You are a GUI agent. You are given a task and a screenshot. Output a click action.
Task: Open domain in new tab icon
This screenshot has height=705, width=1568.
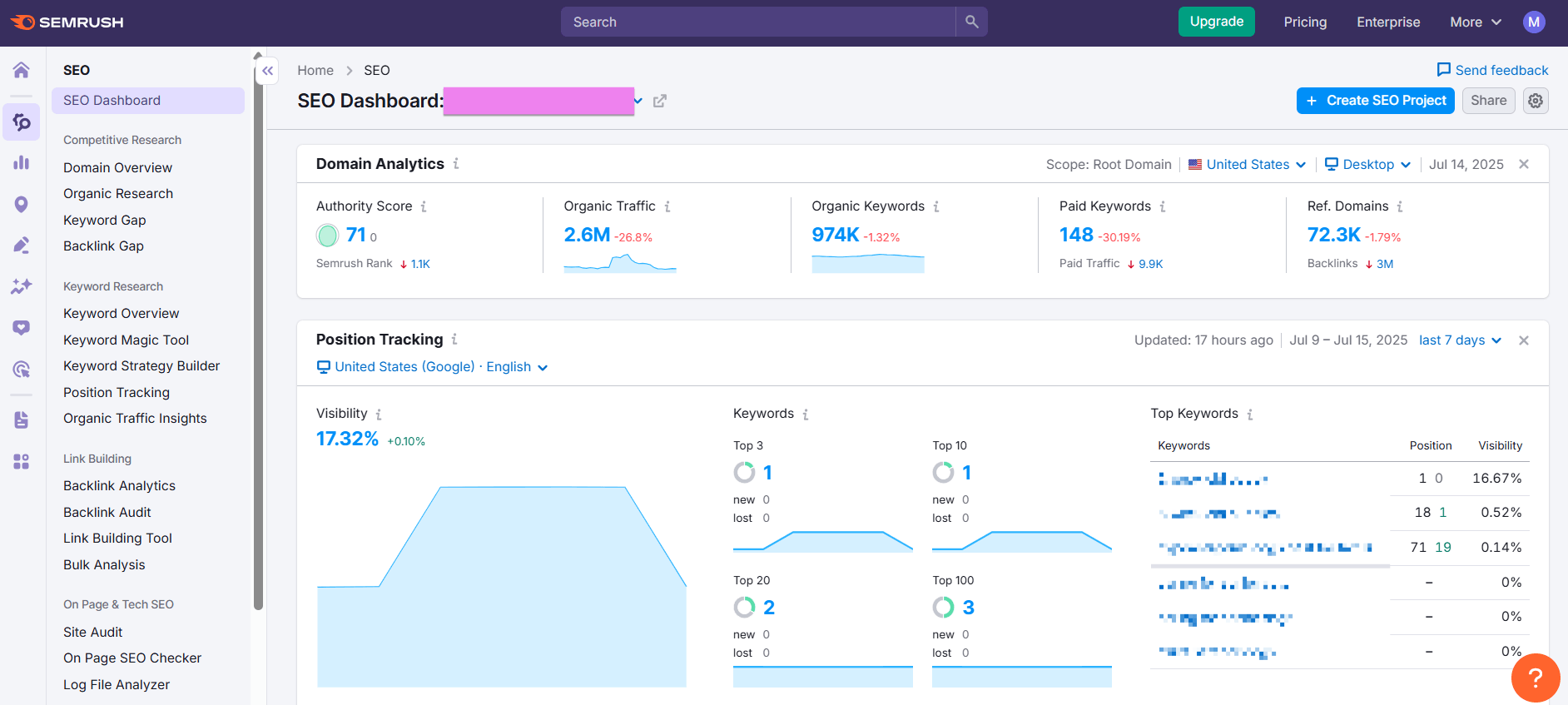(660, 101)
